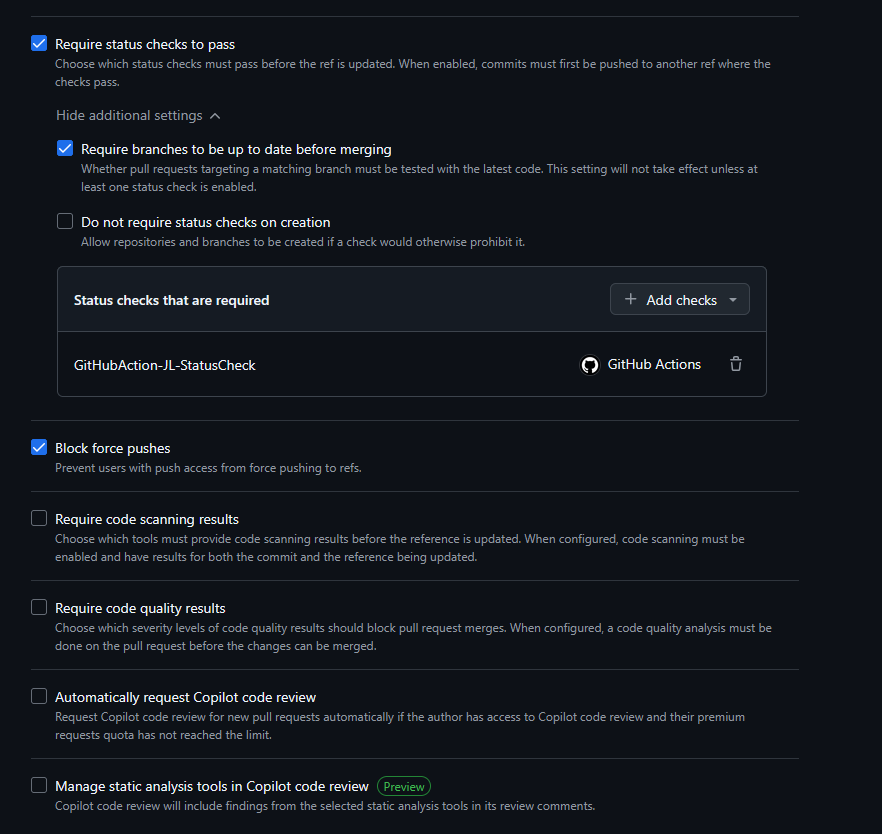Enable Do not require status checks on creation
This screenshot has height=834, width=882.
[x=64, y=220]
